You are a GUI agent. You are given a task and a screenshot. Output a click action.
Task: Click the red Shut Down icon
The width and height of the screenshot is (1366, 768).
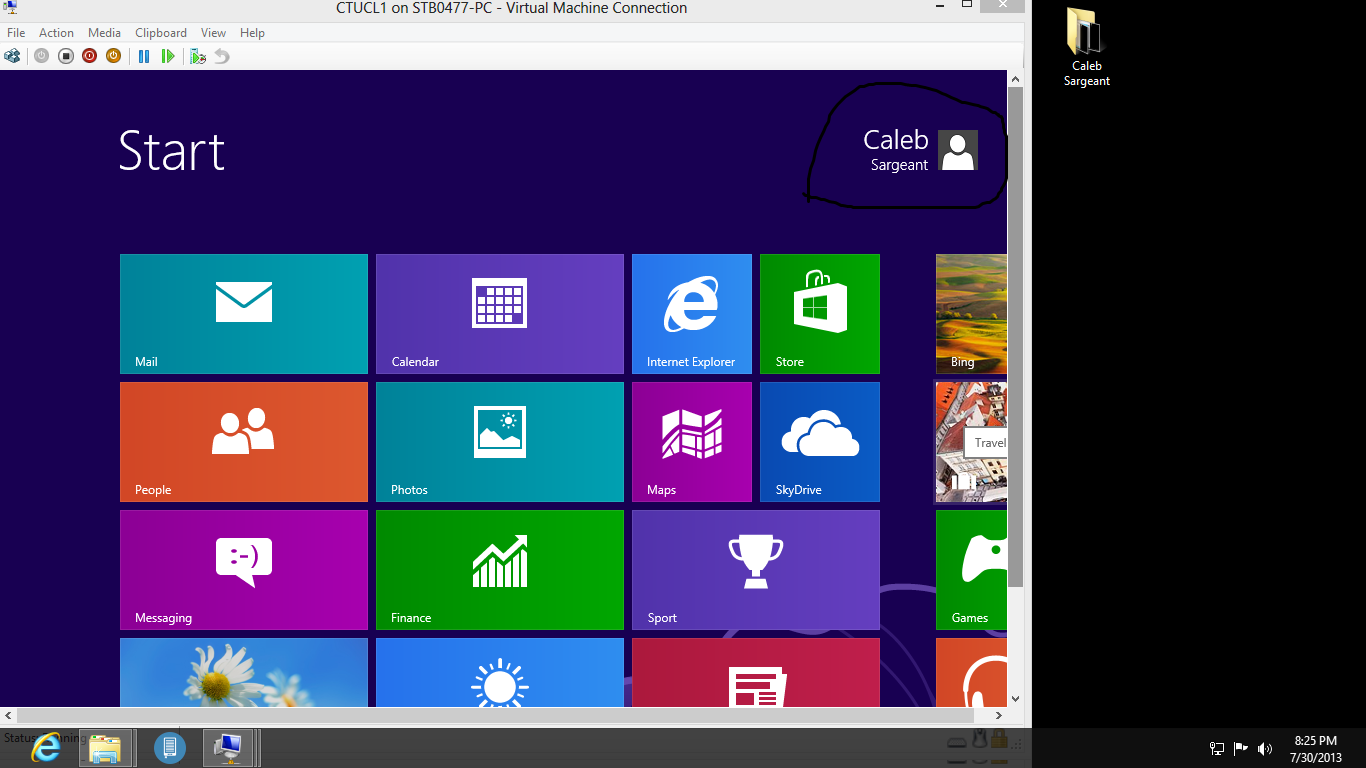point(89,56)
